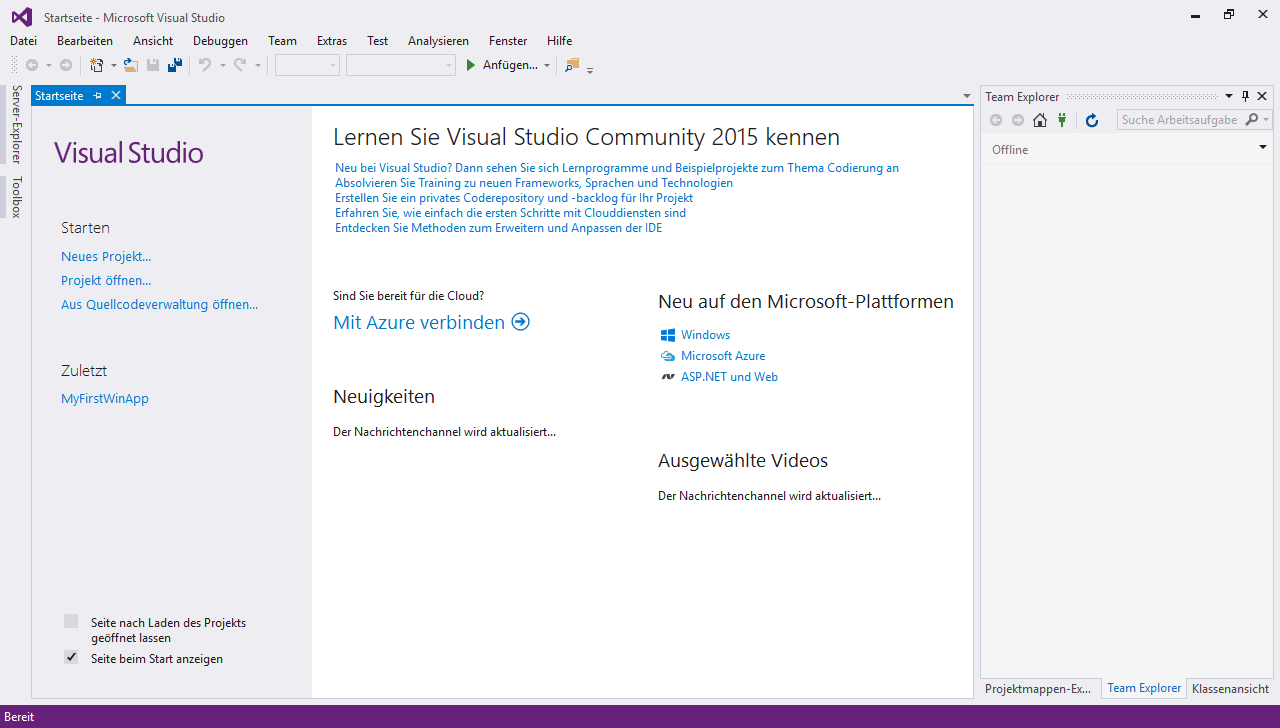
Task: Click 'Erstellen Sie ein privates Coderepository' link
Action: click(514, 198)
